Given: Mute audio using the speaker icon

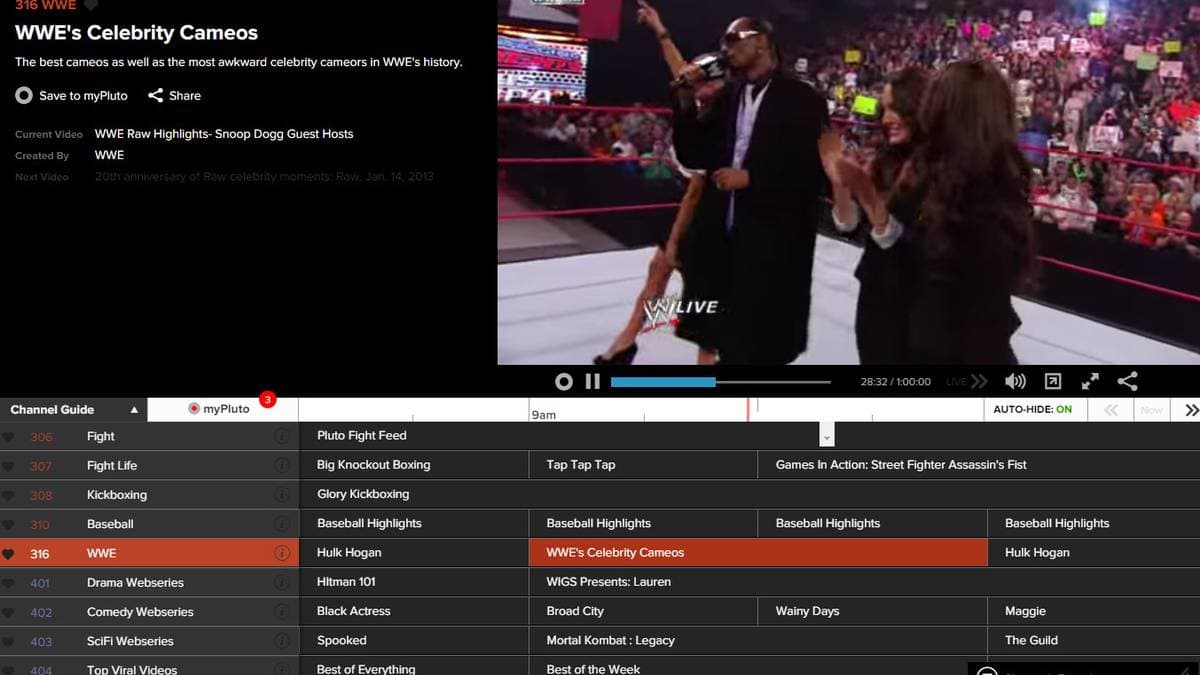Looking at the screenshot, I should pyautogui.click(x=1015, y=381).
